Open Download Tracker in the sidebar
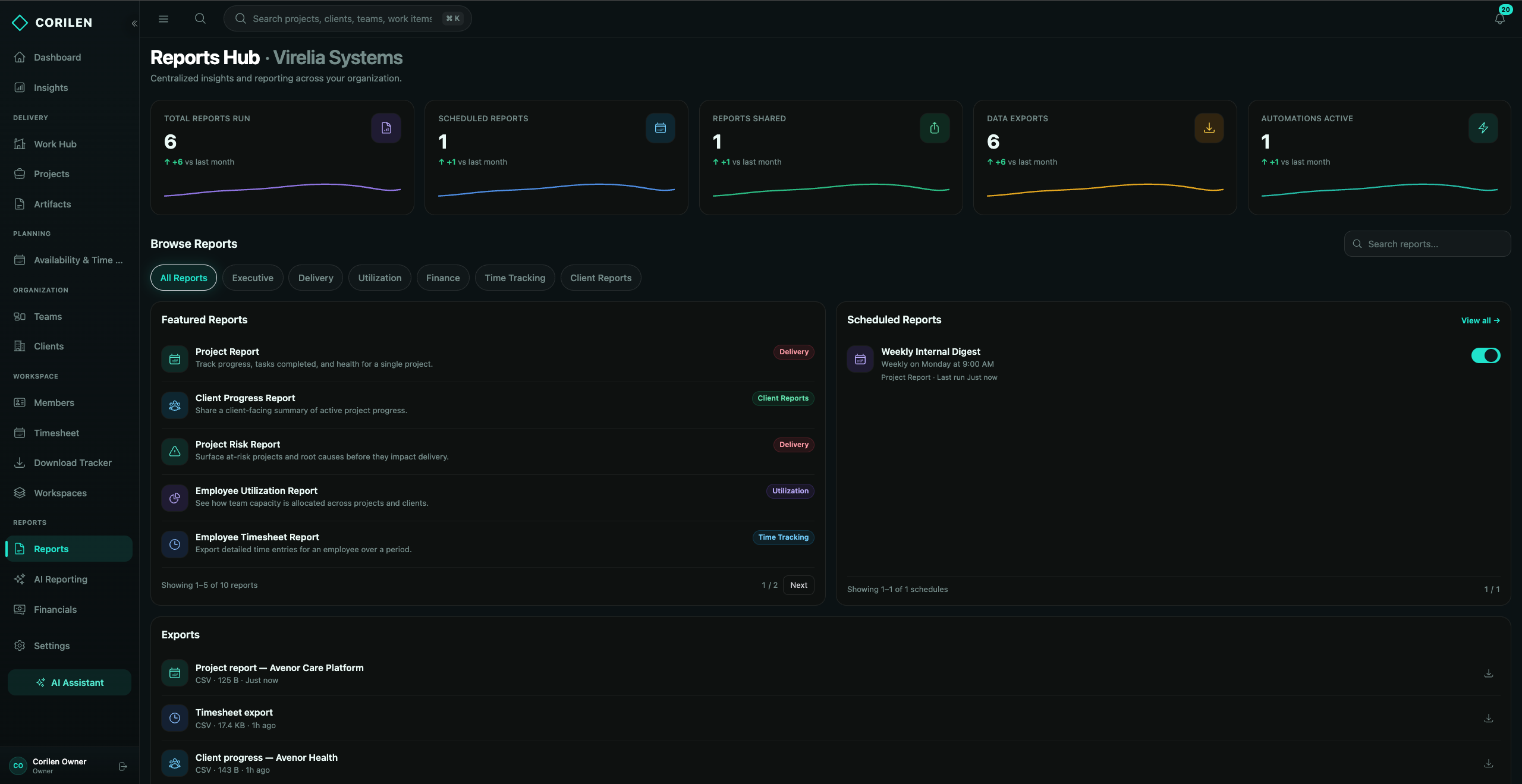 point(69,462)
